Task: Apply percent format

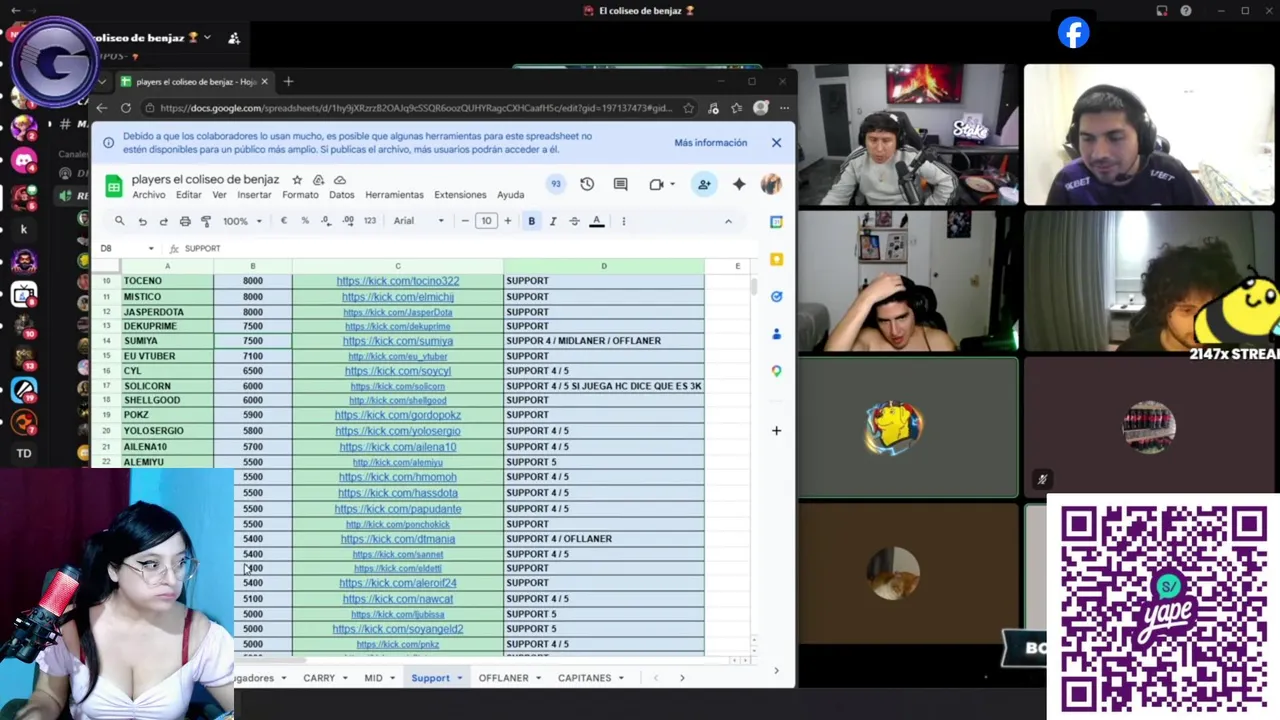Action: (305, 221)
